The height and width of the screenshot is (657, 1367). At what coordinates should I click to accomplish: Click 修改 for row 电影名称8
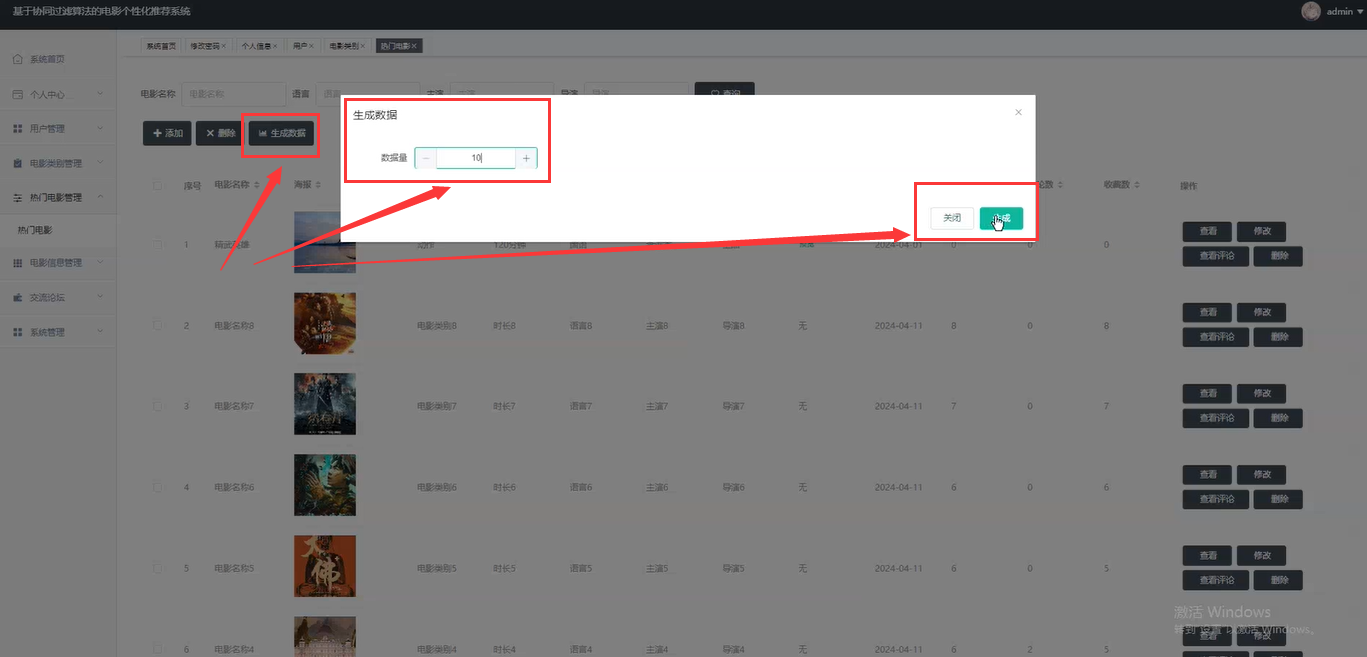point(1262,312)
